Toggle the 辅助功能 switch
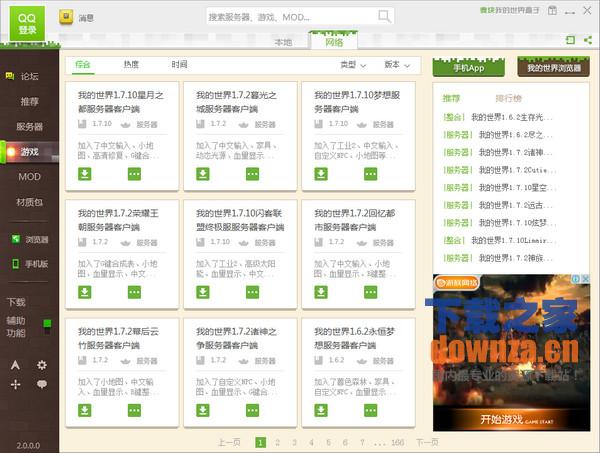 (x=47, y=327)
